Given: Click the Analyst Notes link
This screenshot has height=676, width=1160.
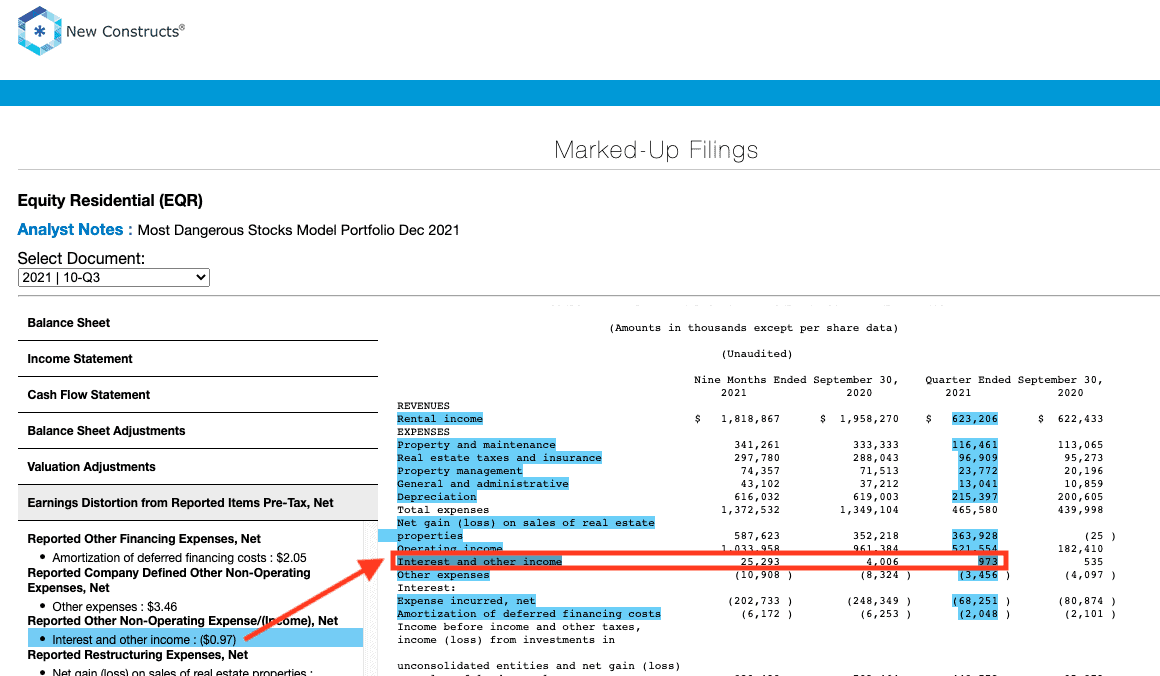Looking at the screenshot, I should (75, 230).
